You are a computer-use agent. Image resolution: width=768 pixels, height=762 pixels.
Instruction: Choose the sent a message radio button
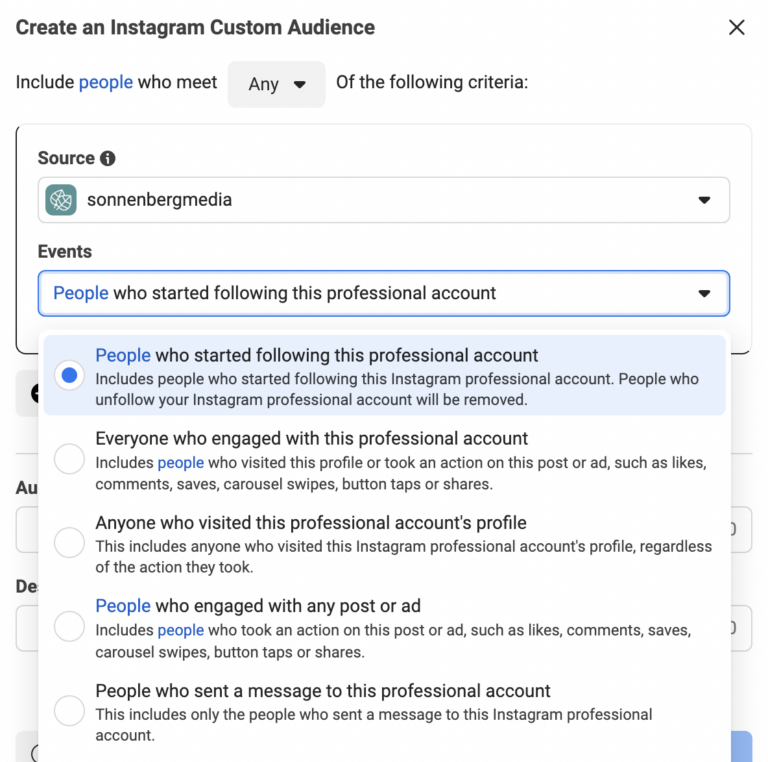[x=69, y=711]
